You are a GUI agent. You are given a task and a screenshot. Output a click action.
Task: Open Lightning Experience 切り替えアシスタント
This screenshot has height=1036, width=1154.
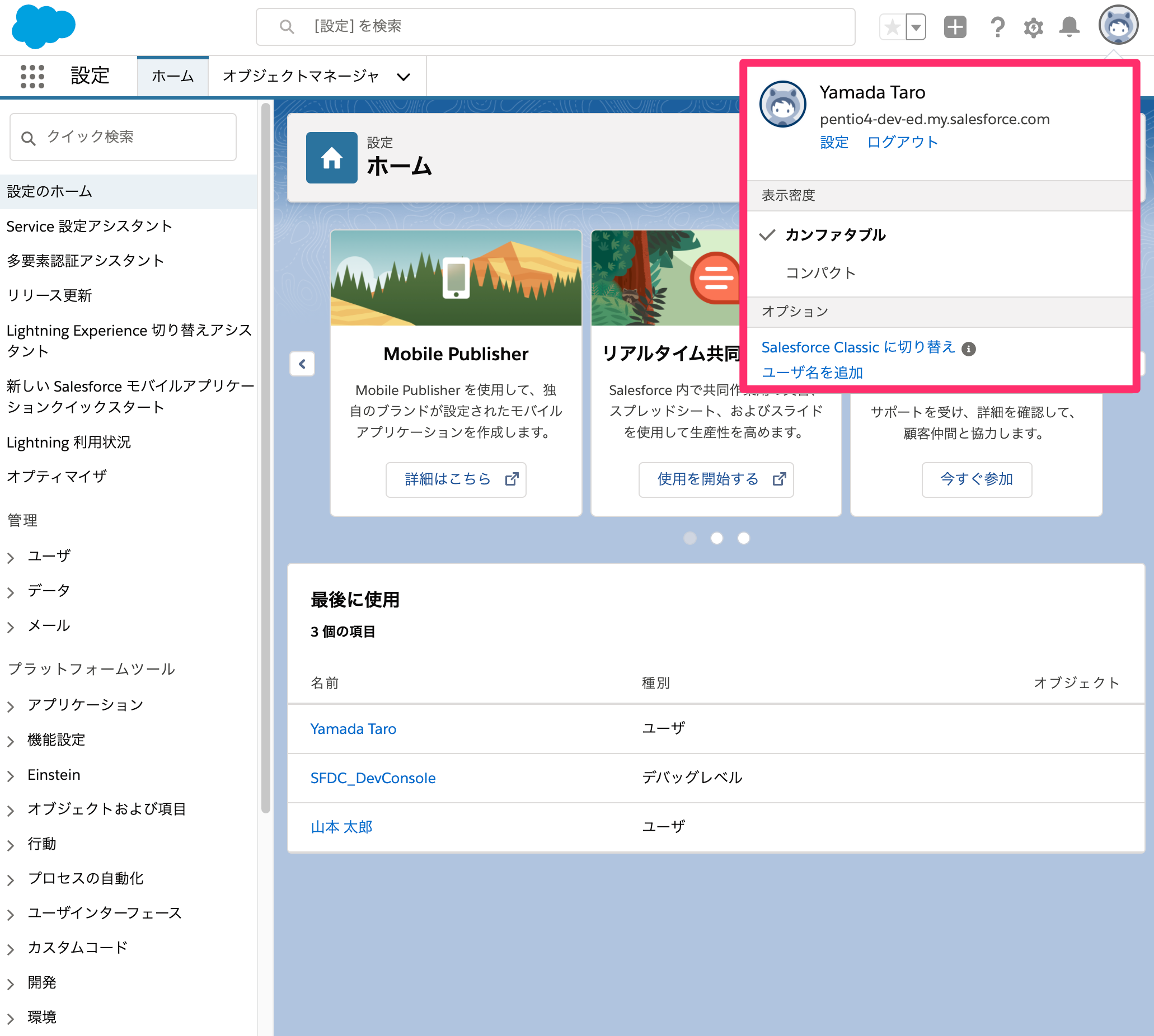pos(128,341)
